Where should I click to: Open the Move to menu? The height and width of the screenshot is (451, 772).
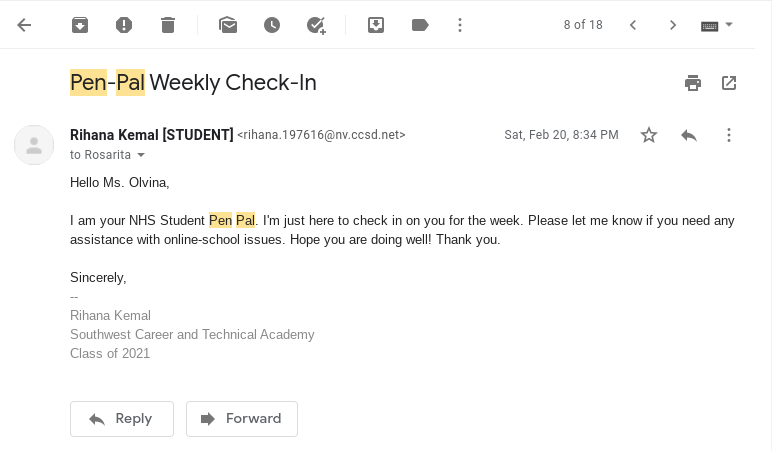[x=376, y=25]
